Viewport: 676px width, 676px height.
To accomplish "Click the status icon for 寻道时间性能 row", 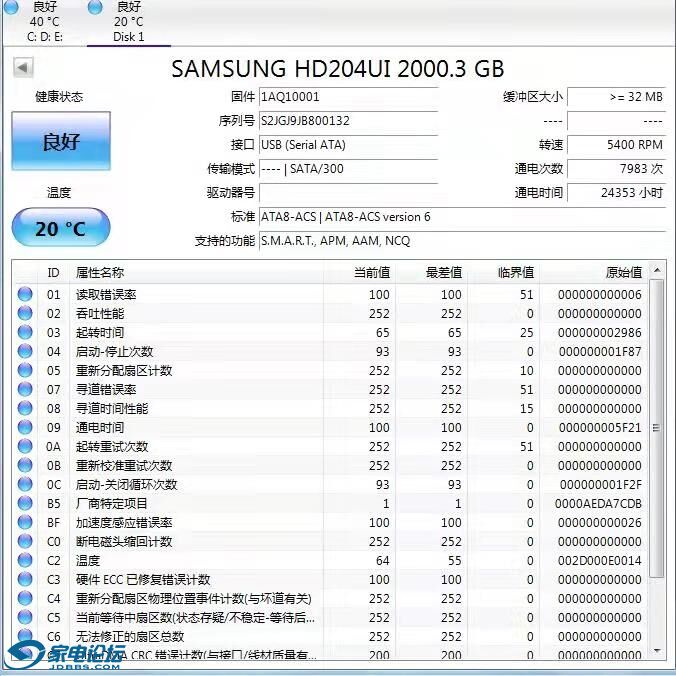I will [25, 408].
